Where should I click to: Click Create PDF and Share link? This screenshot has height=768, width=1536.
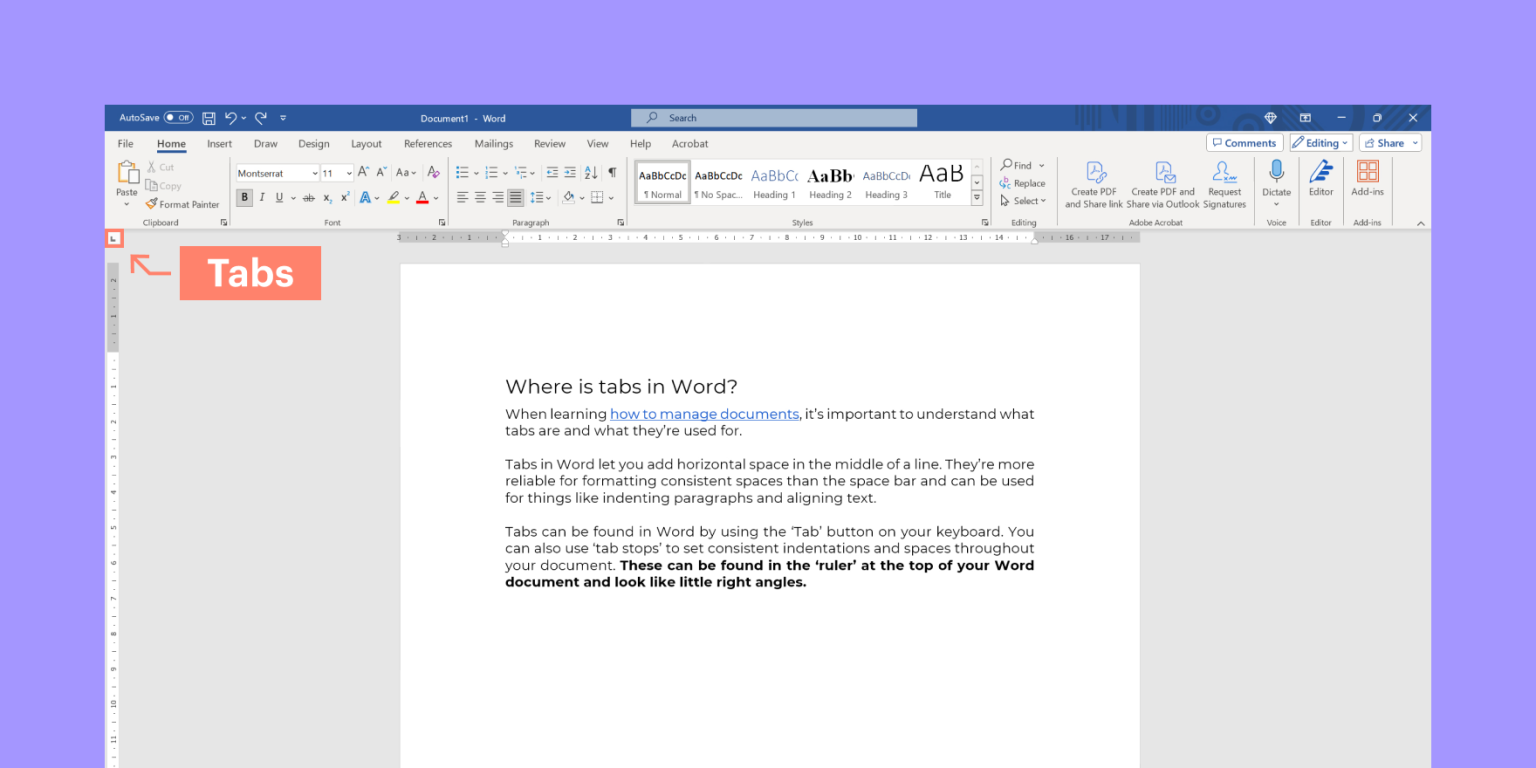click(x=1093, y=180)
